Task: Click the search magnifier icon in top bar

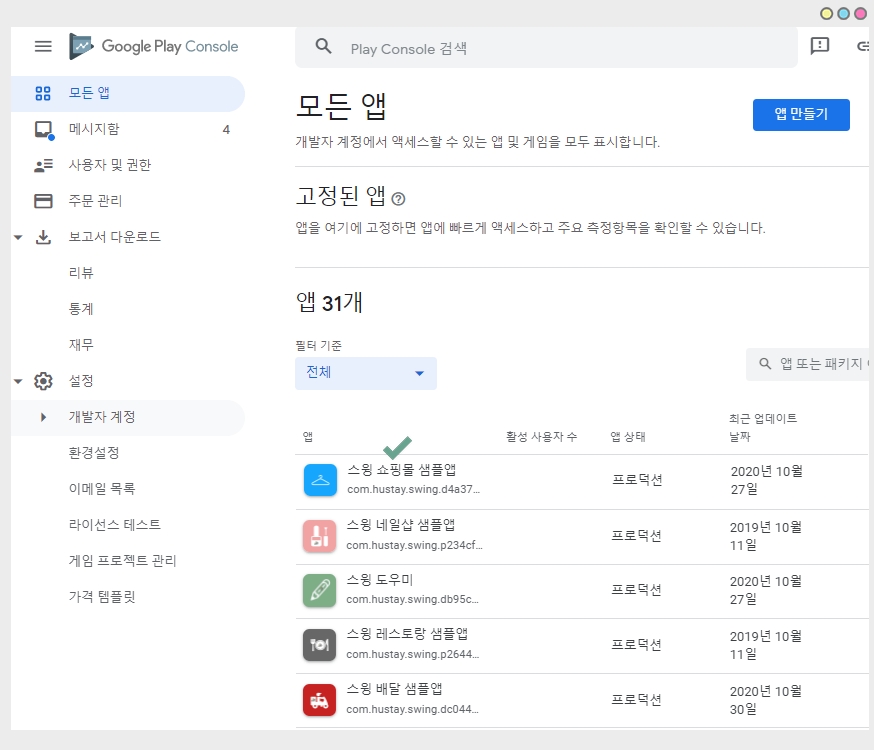Action: [x=323, y=46]
